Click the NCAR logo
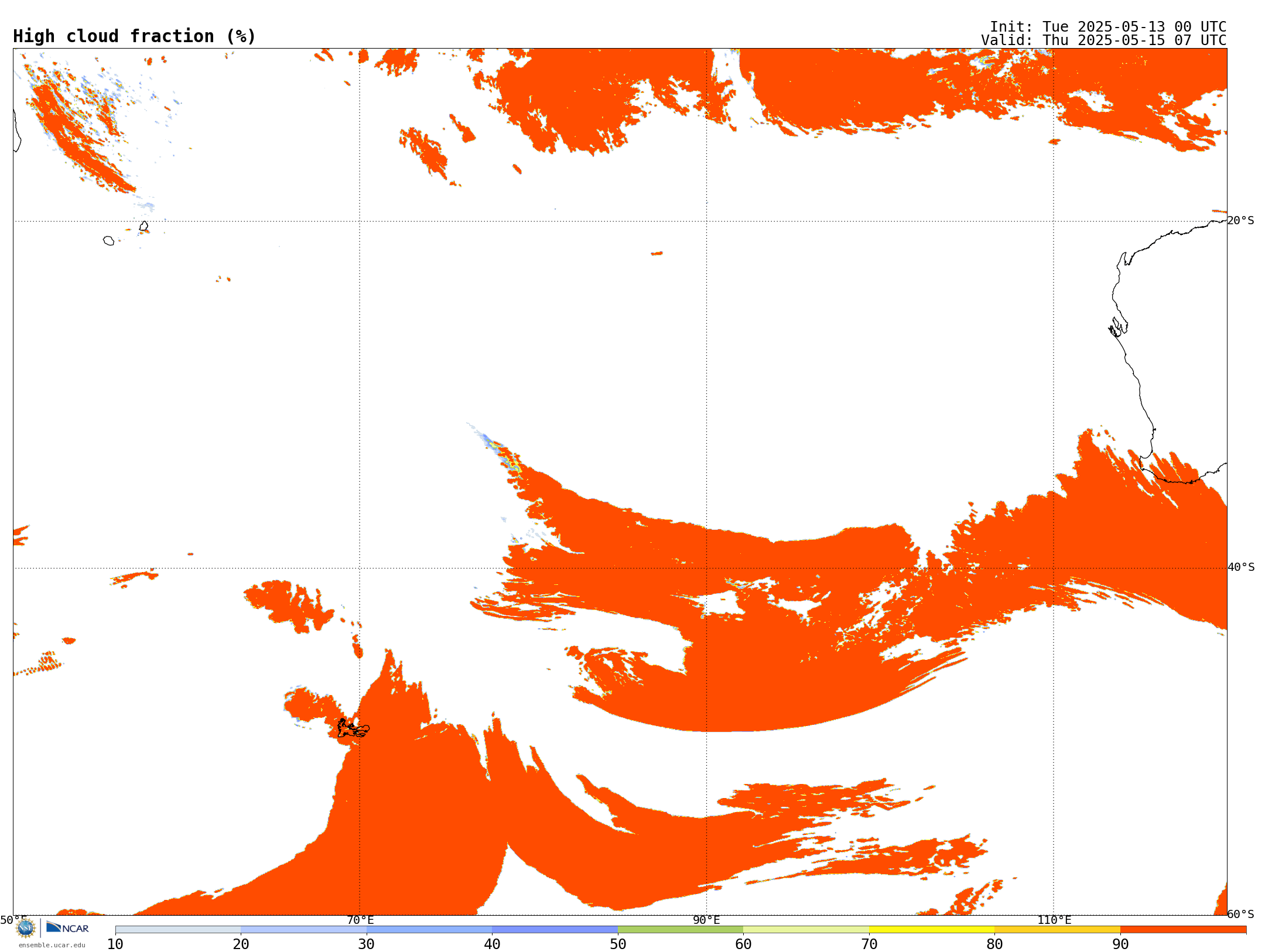 (67, 927)
